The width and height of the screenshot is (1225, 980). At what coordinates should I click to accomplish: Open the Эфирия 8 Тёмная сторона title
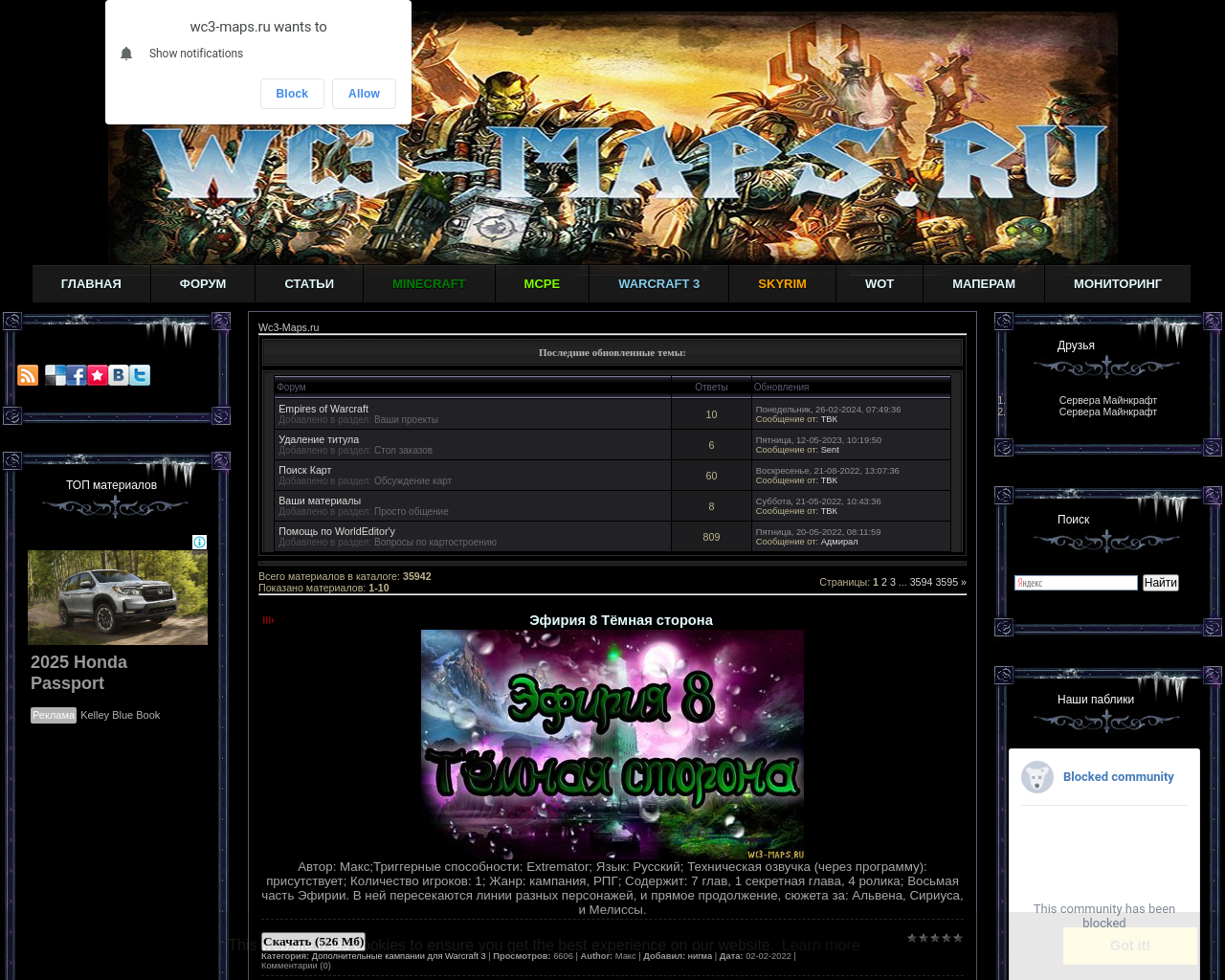click(x=621, y=620)
